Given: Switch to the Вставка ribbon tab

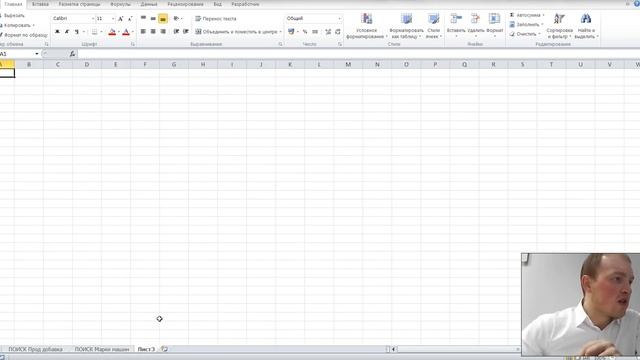Looking at the screenshot, I should pos(40,4).
